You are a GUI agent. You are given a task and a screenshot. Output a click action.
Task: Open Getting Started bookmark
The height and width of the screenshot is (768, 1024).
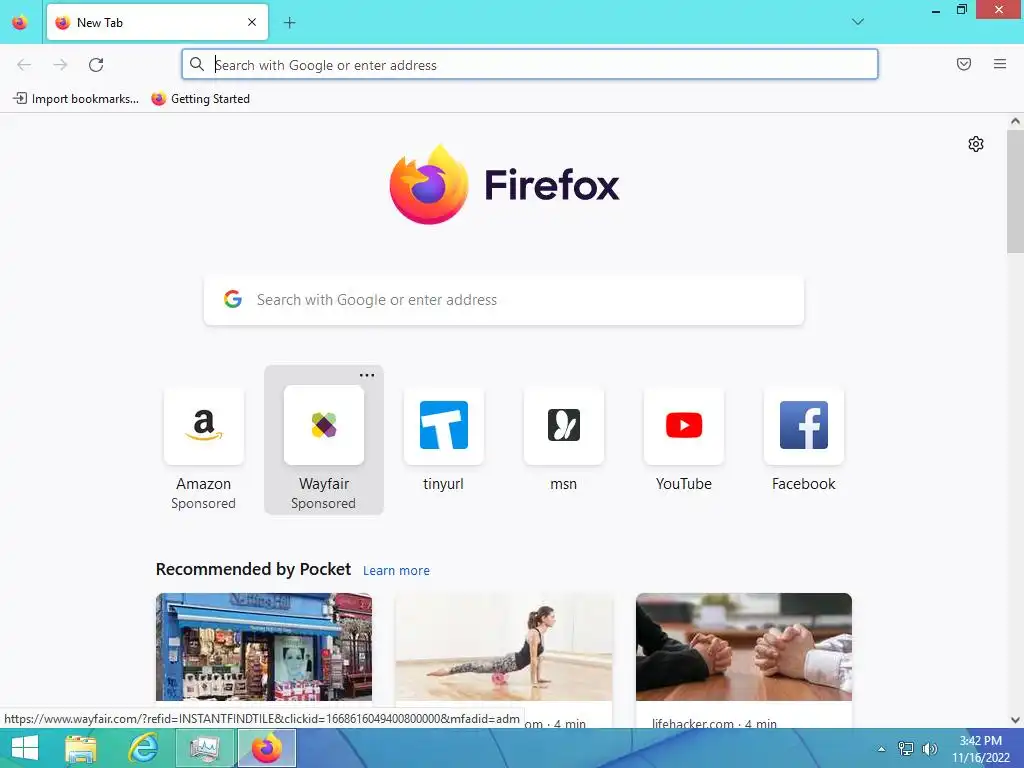200,99
